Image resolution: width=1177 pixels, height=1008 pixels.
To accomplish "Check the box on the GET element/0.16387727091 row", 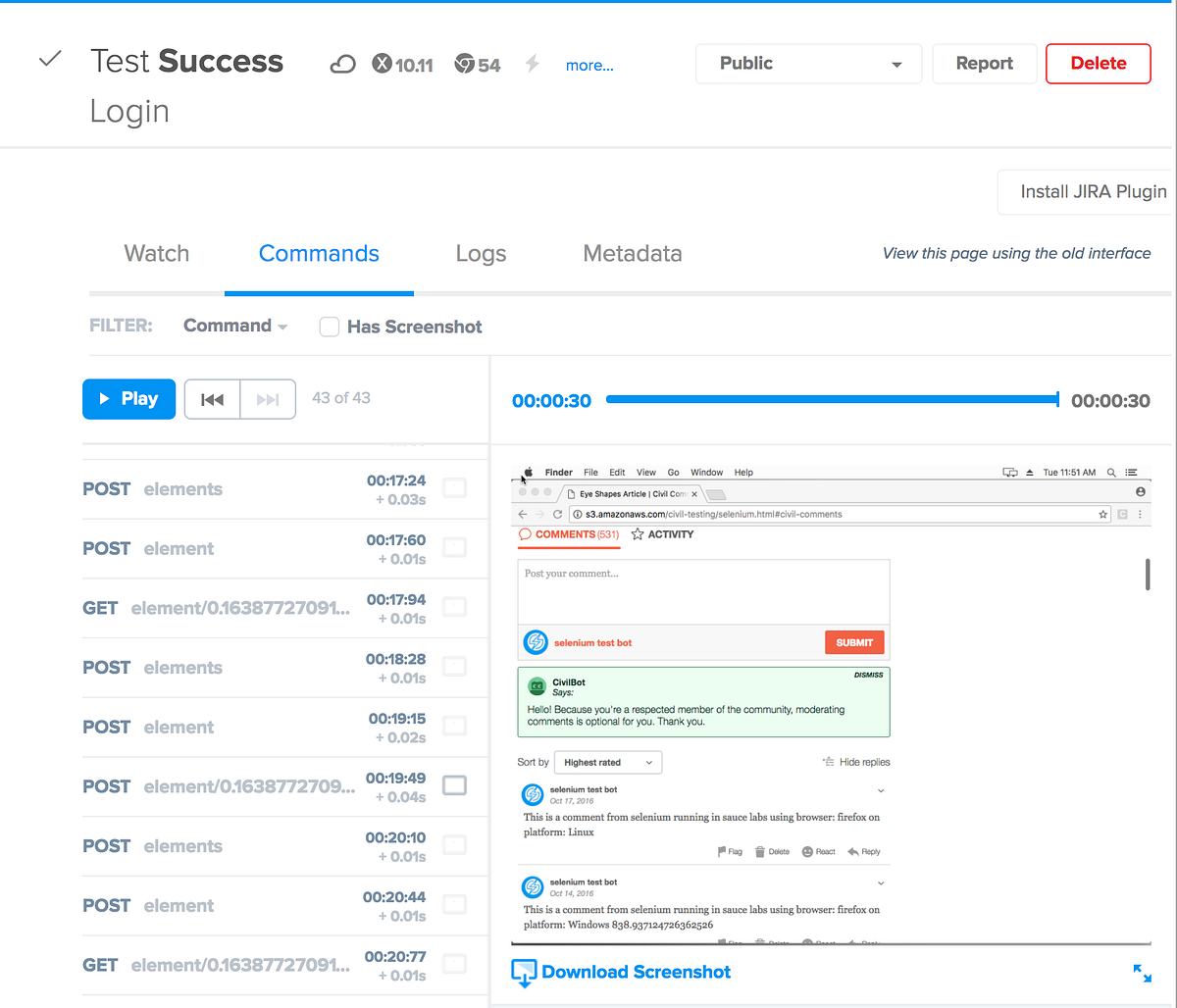I will [x=454, y=606].
